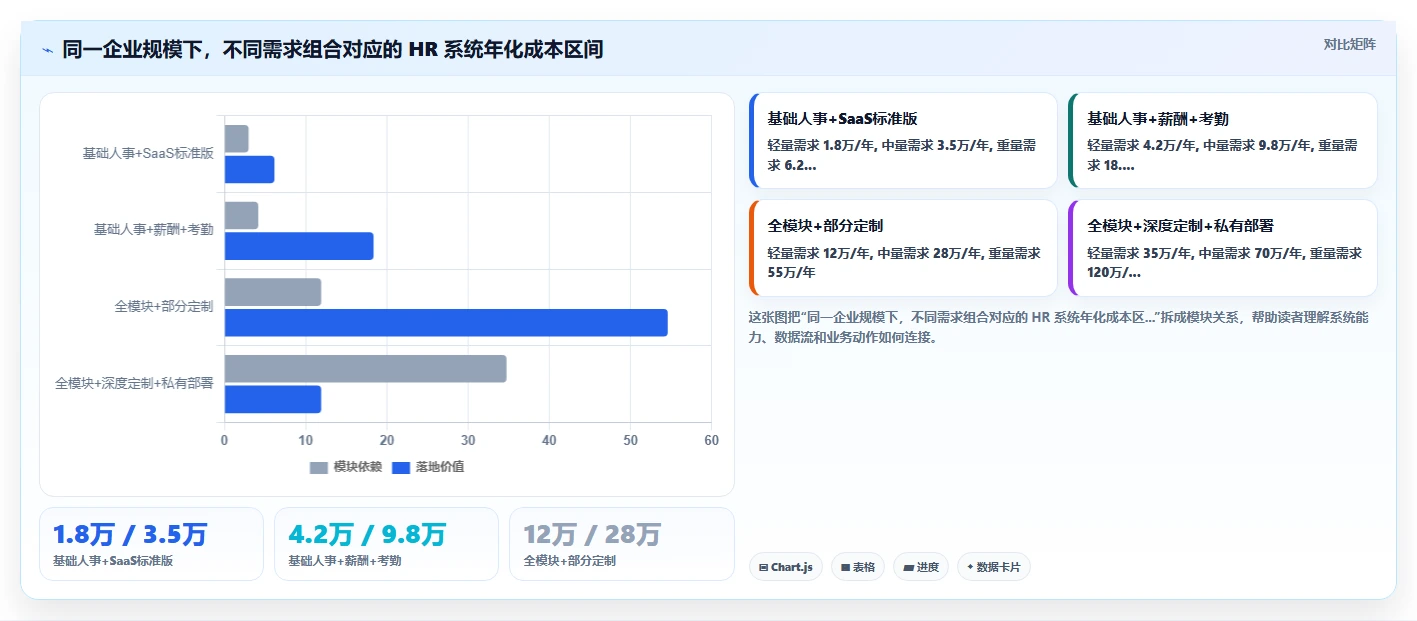Screen dimensions: 1417x621
Task: Select the 进度 tag chip
Action: (921, 567)
